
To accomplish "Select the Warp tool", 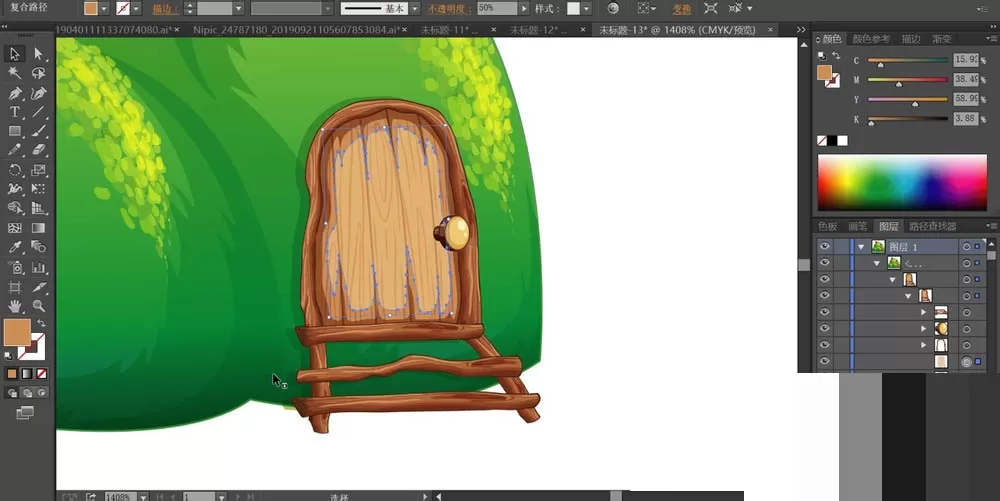I will pyautogui.click(x=15, y=189).
